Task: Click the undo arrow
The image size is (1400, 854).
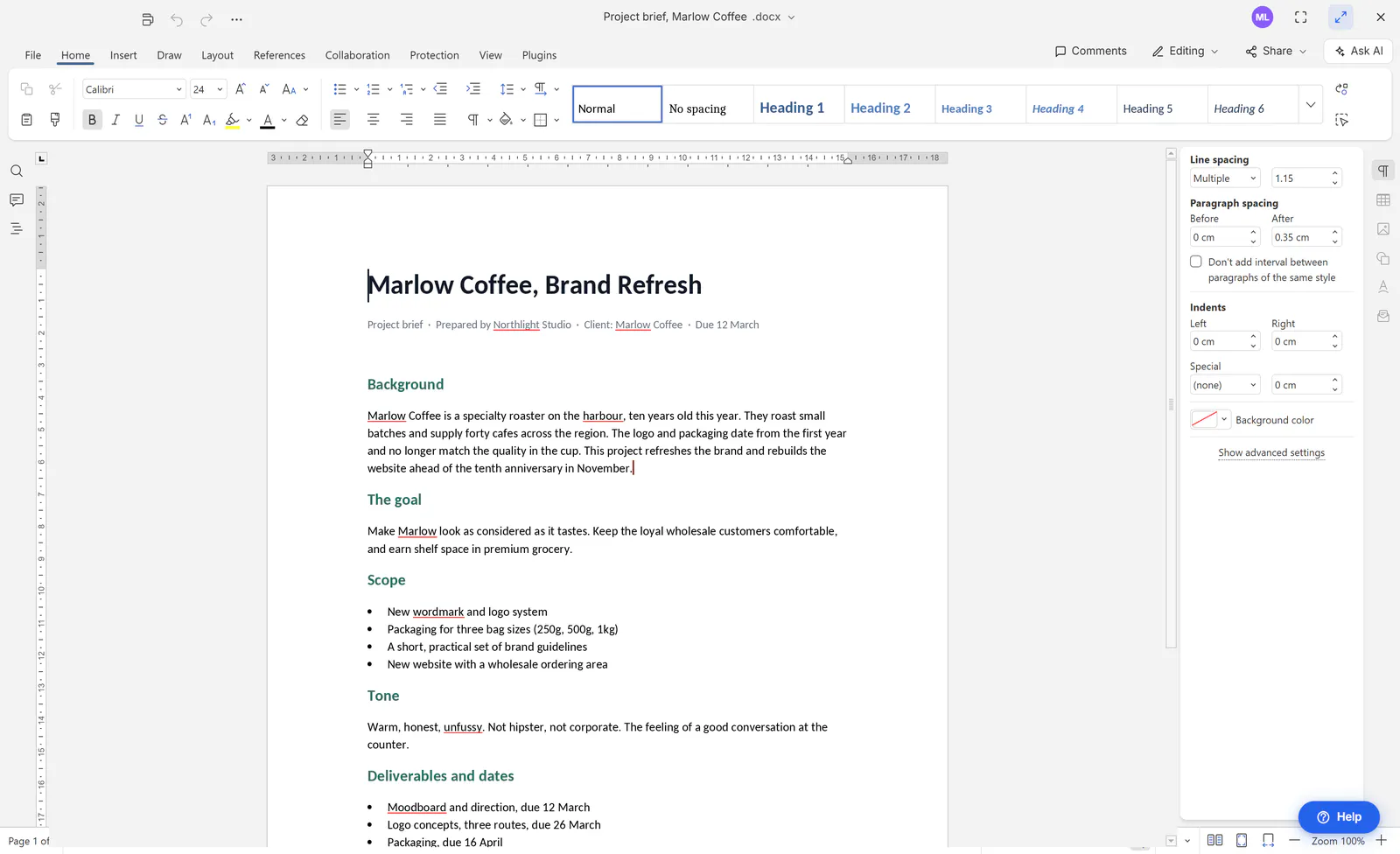Action: 177,19
